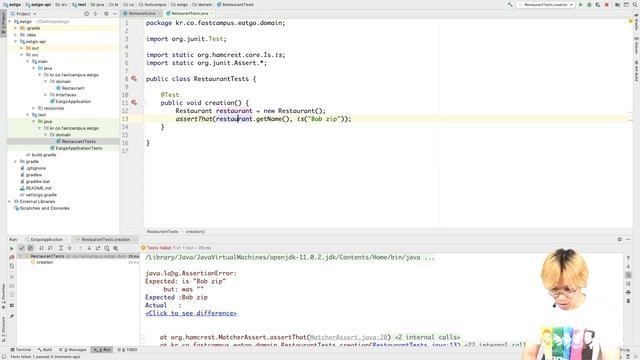
Task: Click the green Run button in top toolbar
Action: click(x=581, y=4)
